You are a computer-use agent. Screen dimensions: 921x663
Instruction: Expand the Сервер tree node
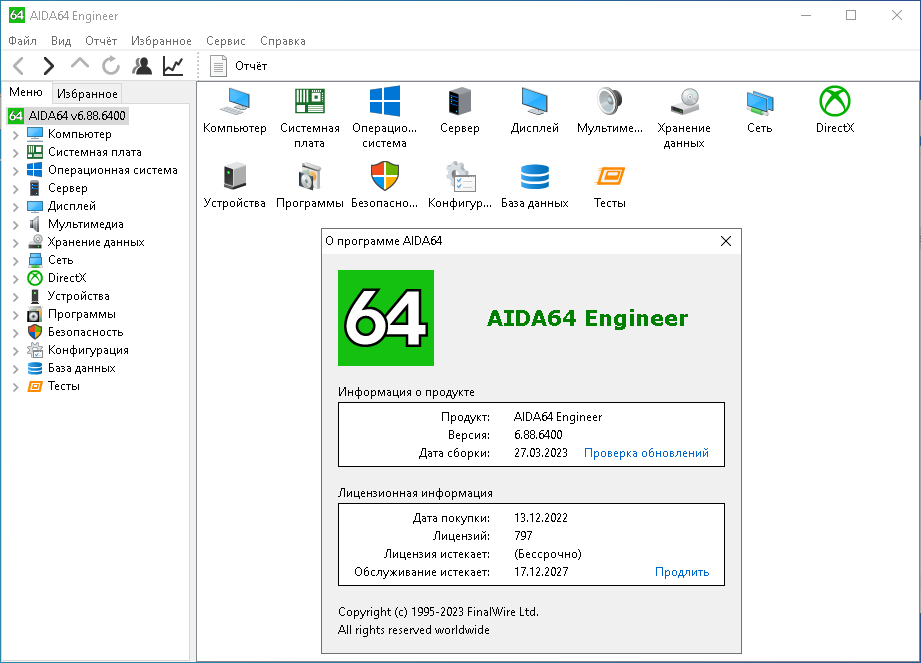(16, 189)
